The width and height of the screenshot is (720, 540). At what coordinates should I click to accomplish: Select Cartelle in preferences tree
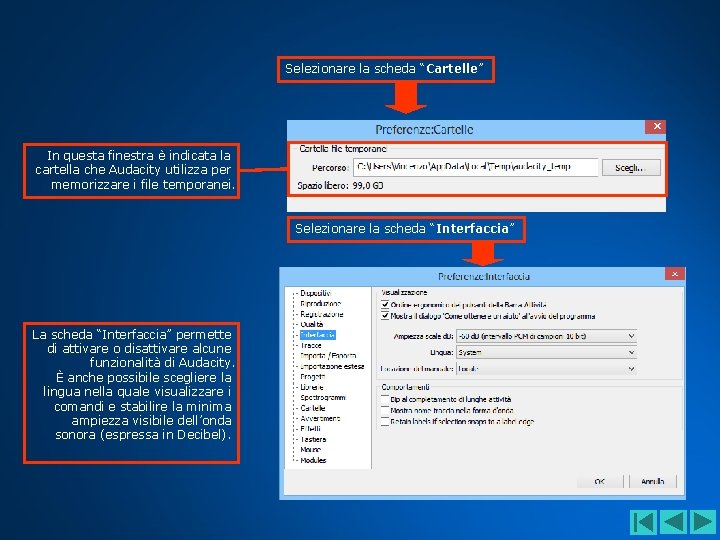[x=313, y=408]
